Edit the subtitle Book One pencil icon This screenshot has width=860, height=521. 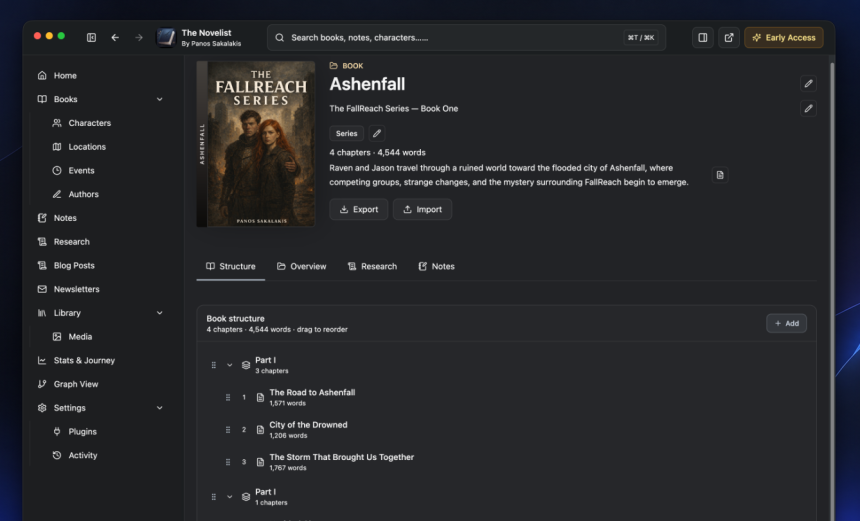coord(808,108)
